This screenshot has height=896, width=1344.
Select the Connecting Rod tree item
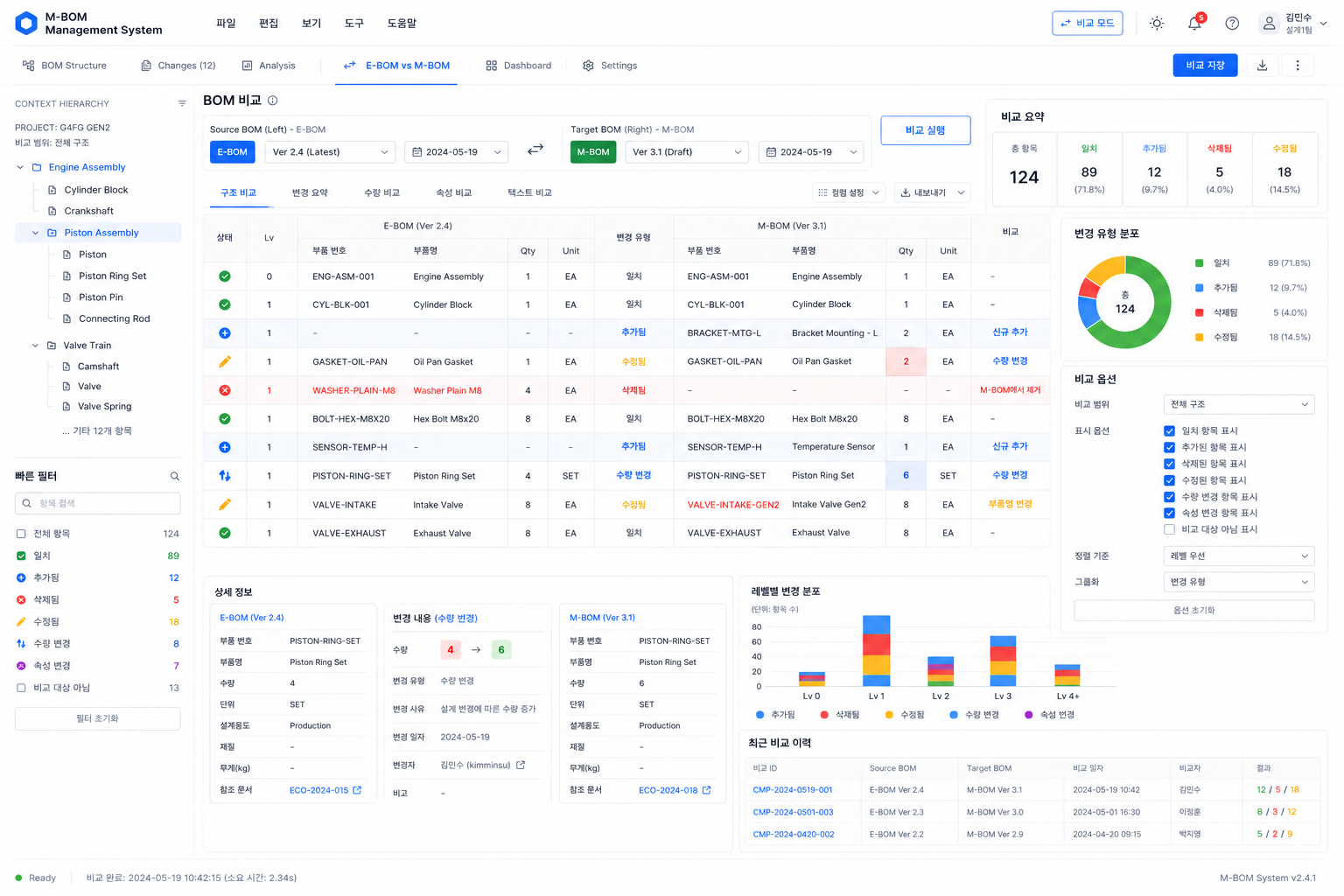106,318
